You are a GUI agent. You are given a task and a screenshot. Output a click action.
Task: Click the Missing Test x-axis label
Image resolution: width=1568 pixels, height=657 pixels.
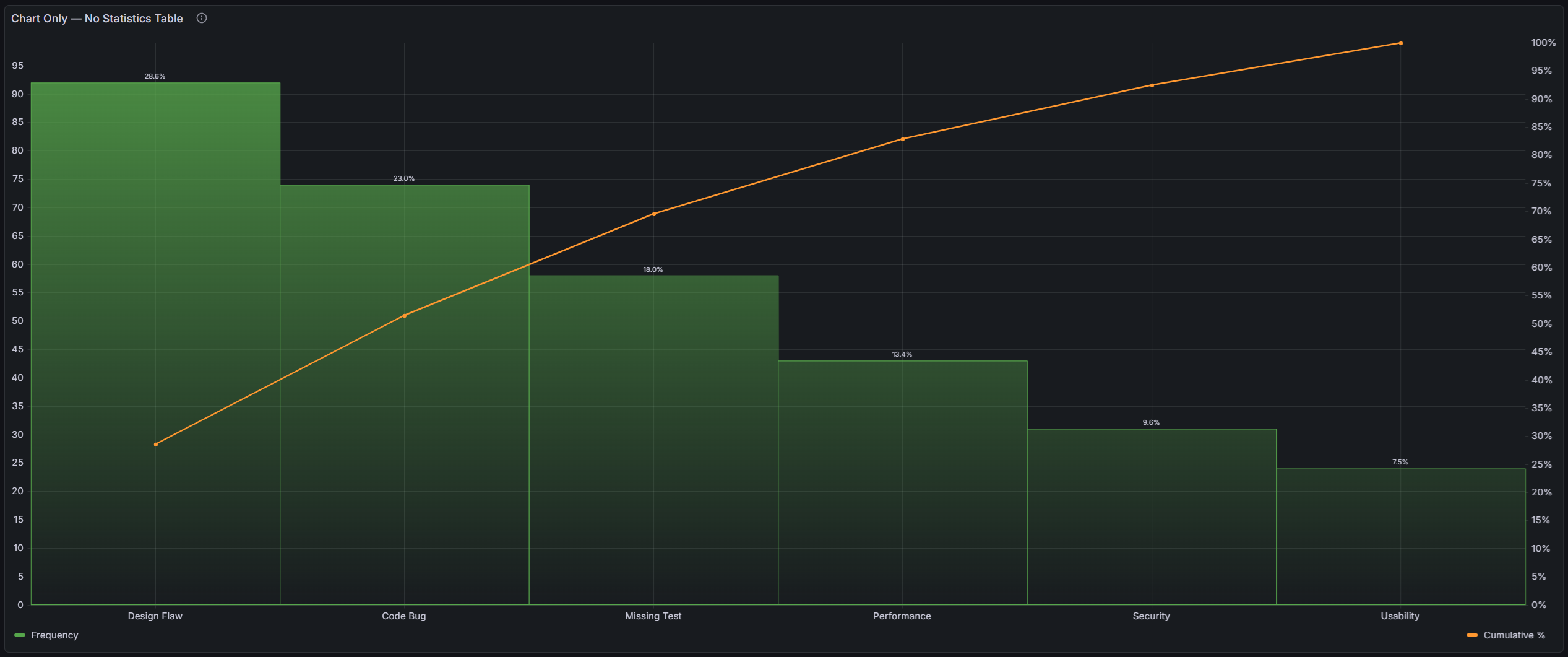click(x=653, y=616)
